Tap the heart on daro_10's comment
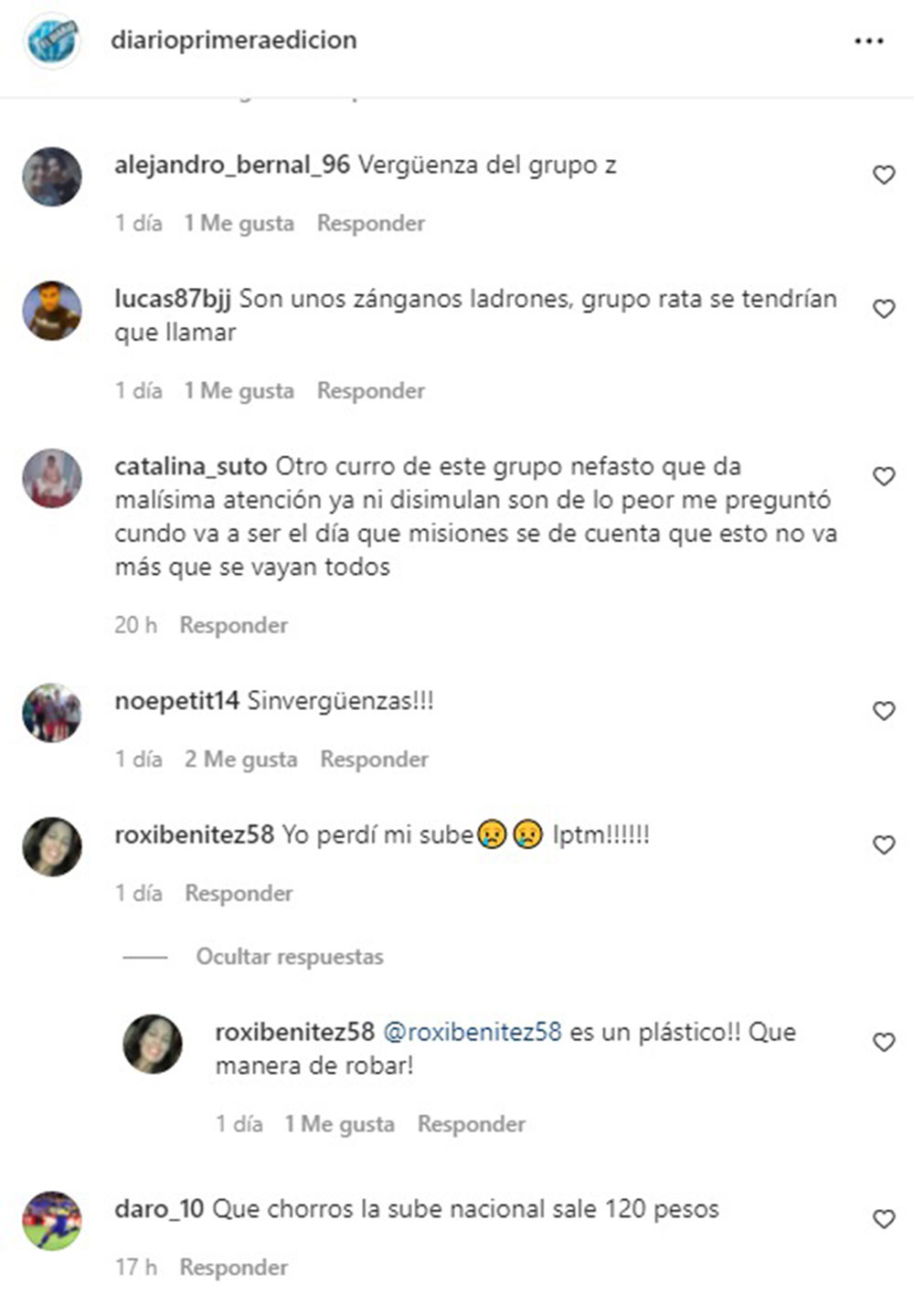Image resolution: width=914 pixels, height=1316 pixels. (x=884, y=1219)
